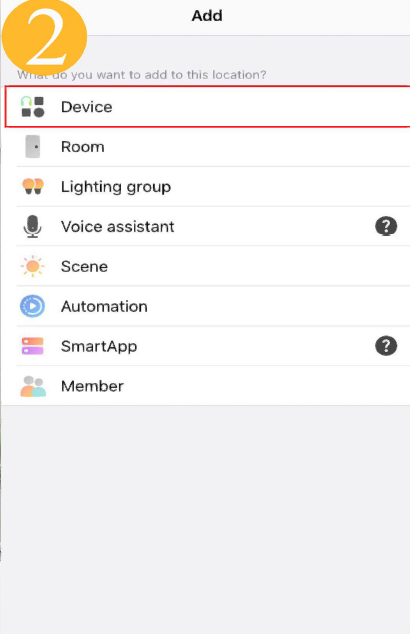Click the Scene sun icon

32,266
